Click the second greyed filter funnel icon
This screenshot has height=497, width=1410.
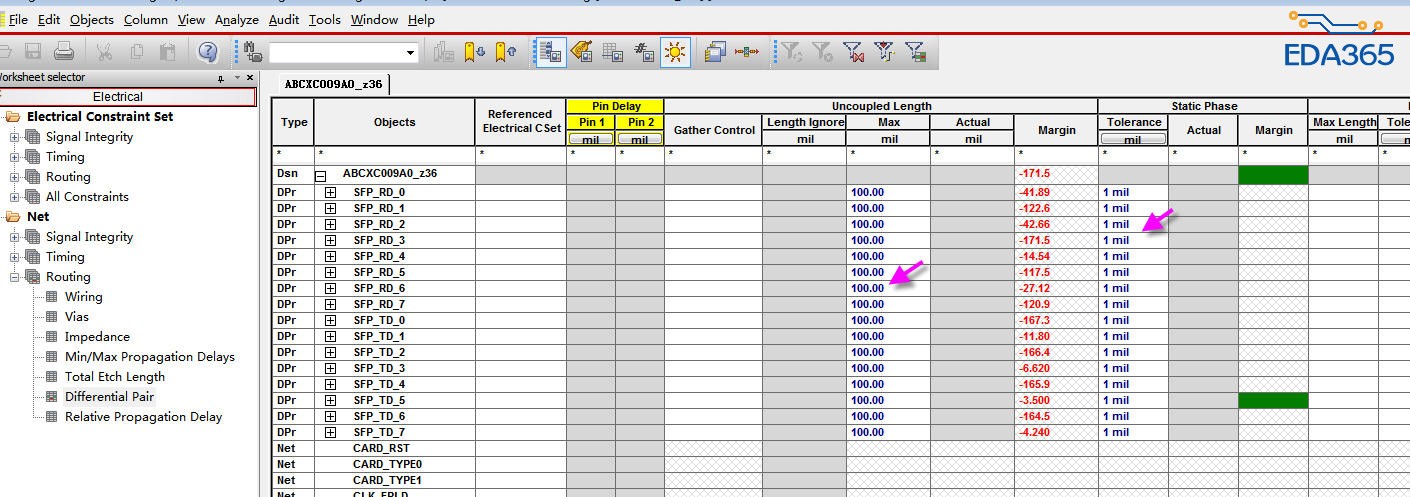coord(822,52)
